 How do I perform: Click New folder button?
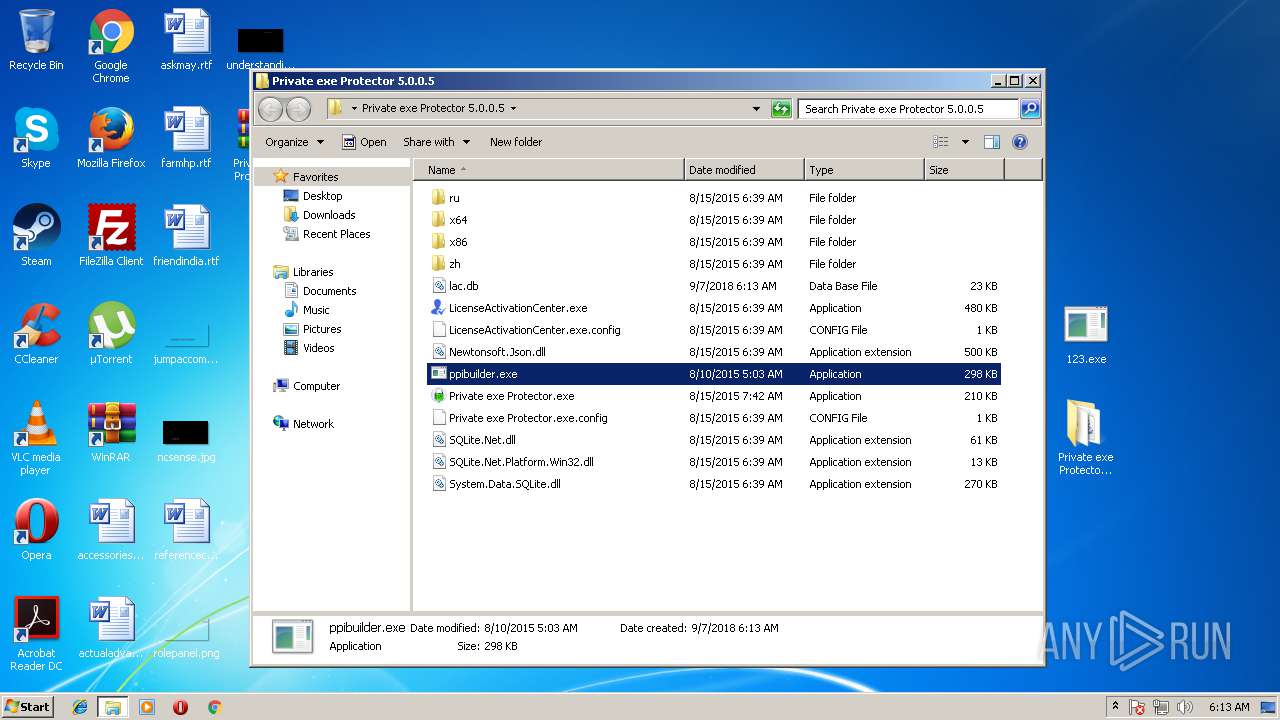[x=516, y=142]
